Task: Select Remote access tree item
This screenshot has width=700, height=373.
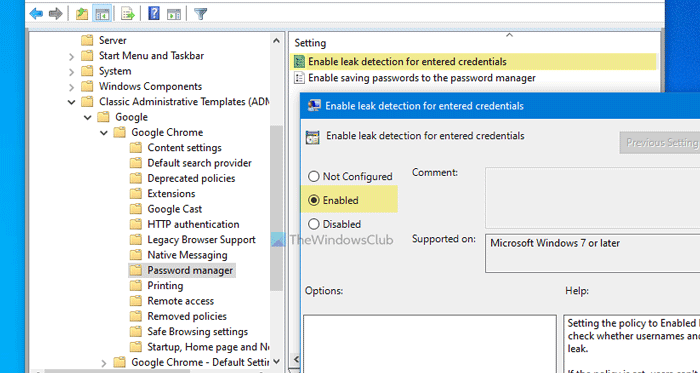Action: click(x=180, y=301)
